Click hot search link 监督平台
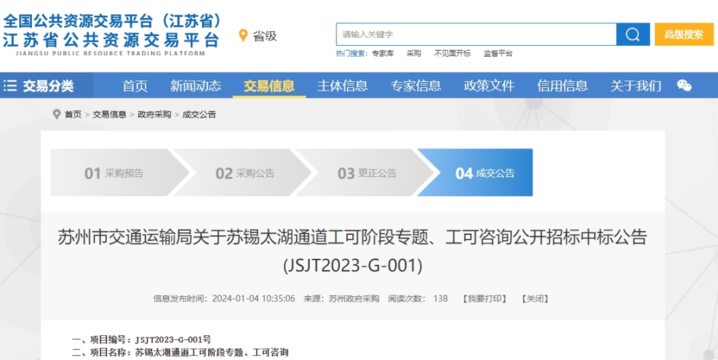 pyautogui.click(x=498, y=54)
